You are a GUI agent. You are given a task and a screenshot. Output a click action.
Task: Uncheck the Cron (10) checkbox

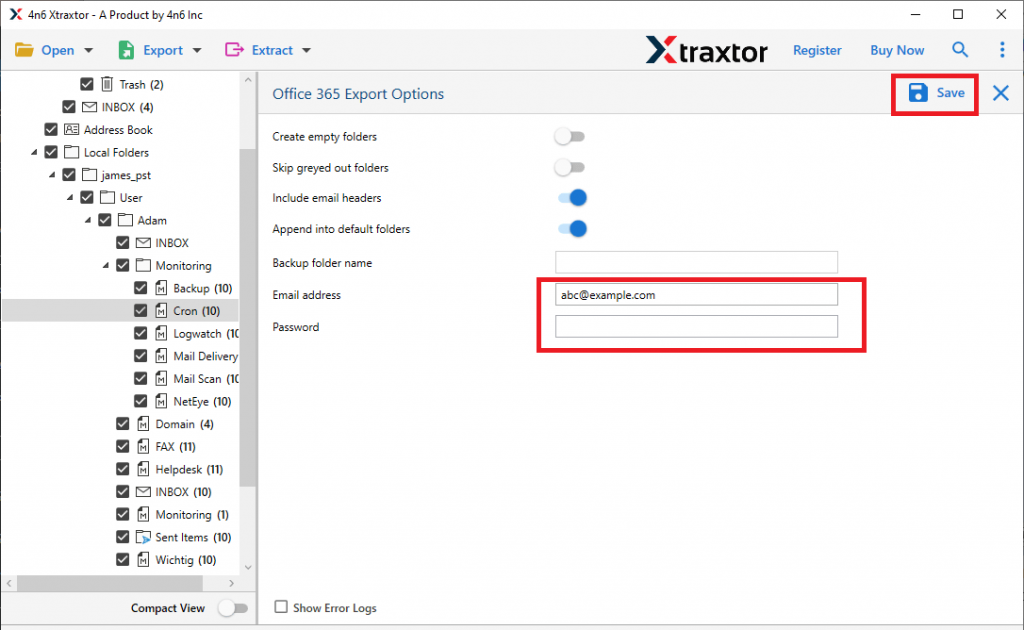[x=140, y=311]
